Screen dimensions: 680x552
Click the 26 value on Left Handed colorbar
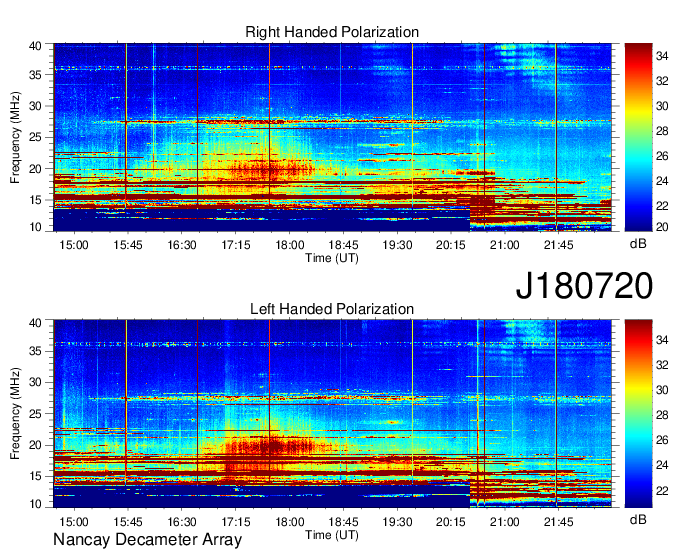pos(662,441)
